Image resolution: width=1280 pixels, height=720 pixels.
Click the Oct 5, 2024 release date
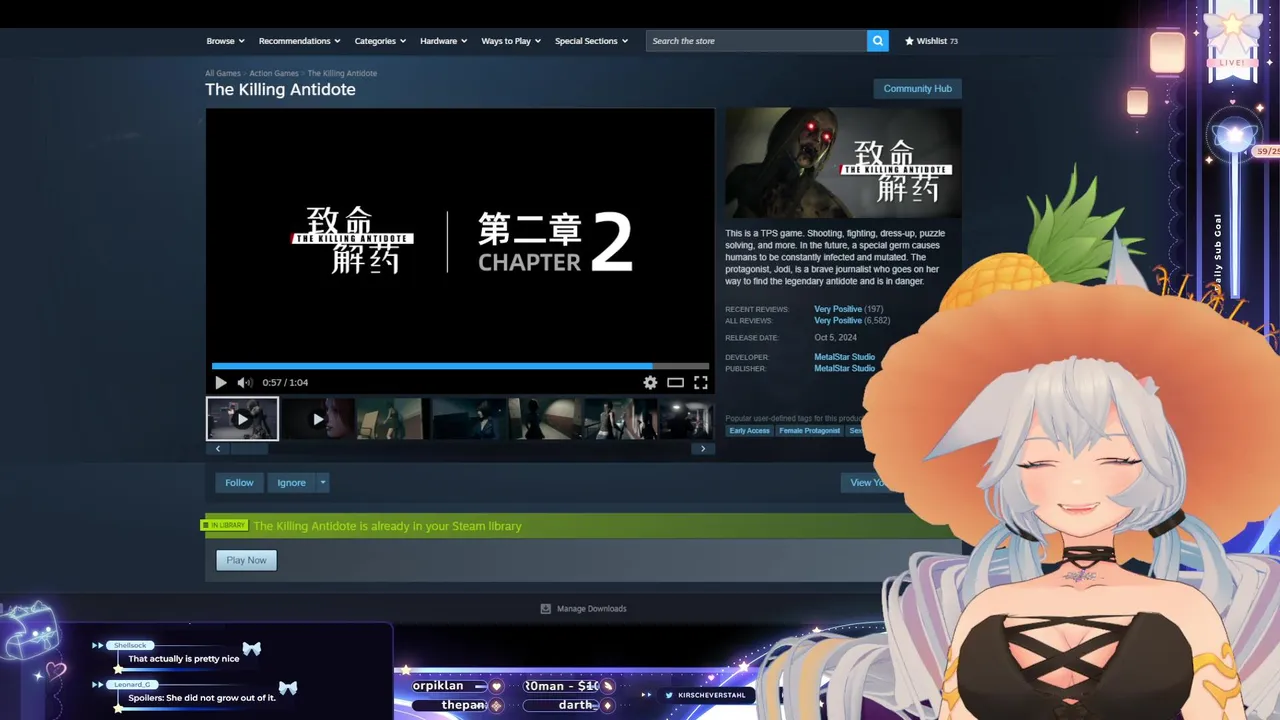click(835, 338)
